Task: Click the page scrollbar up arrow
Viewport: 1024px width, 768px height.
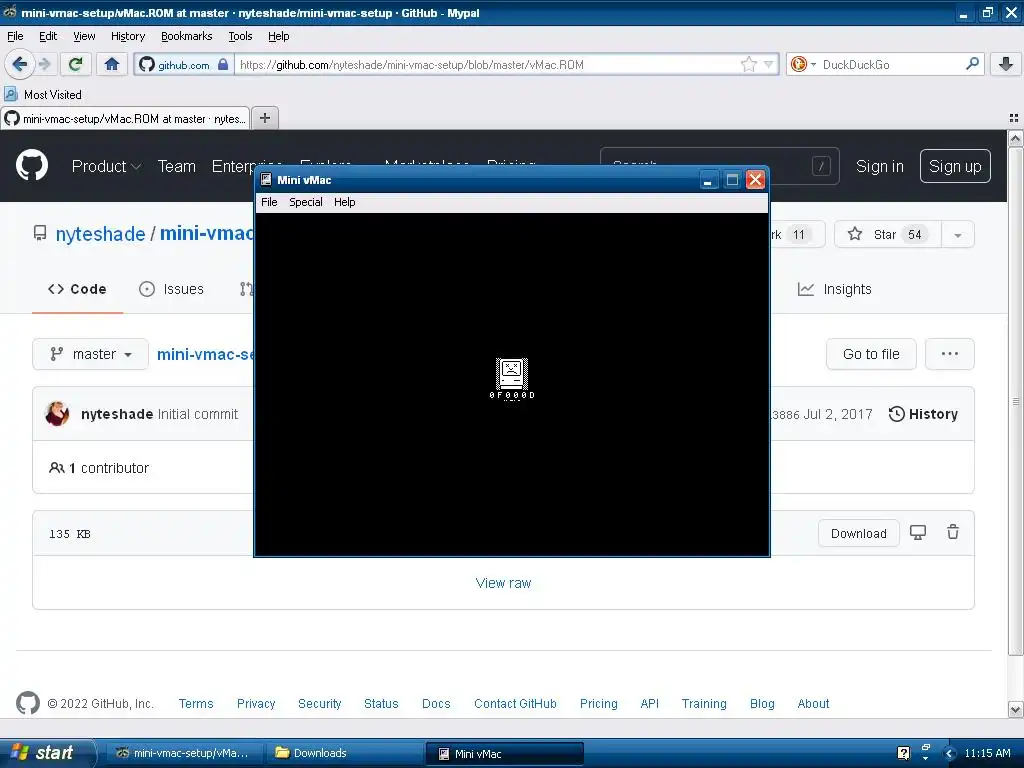Action: [x=1015, y=138]
